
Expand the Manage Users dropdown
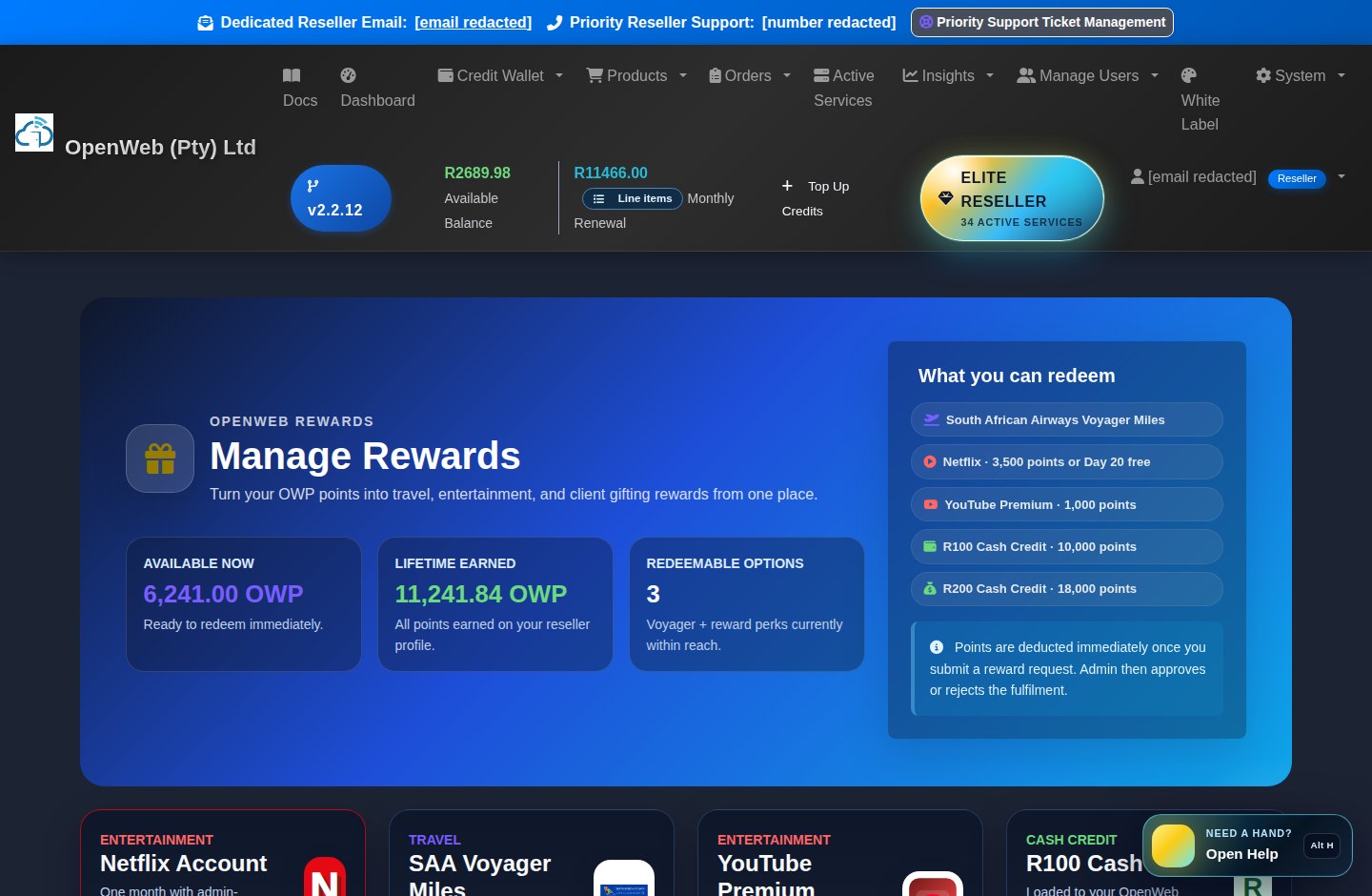1155,75
